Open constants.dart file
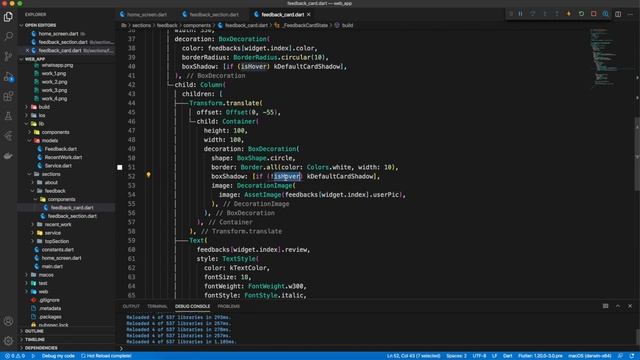The height and width of the screenshot is (360, 640). coord(58,249)
